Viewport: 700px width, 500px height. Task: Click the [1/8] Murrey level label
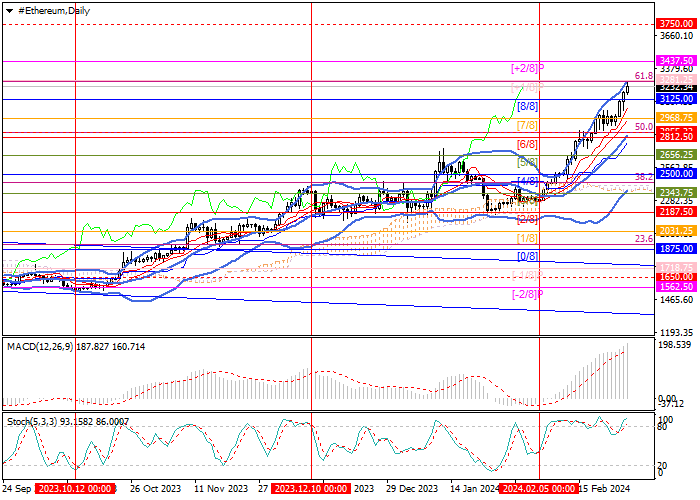click(528, 238)
